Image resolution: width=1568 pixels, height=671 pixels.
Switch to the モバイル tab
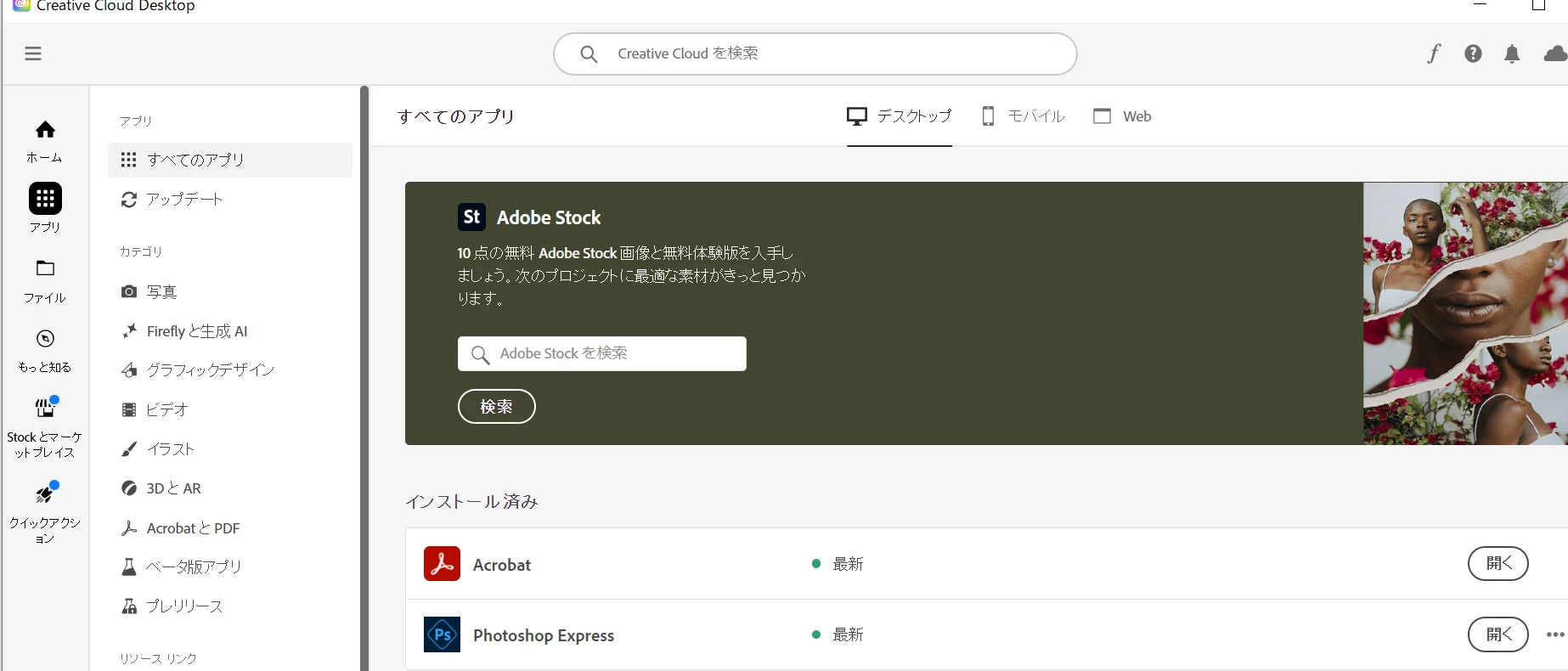pos(1023,116)
